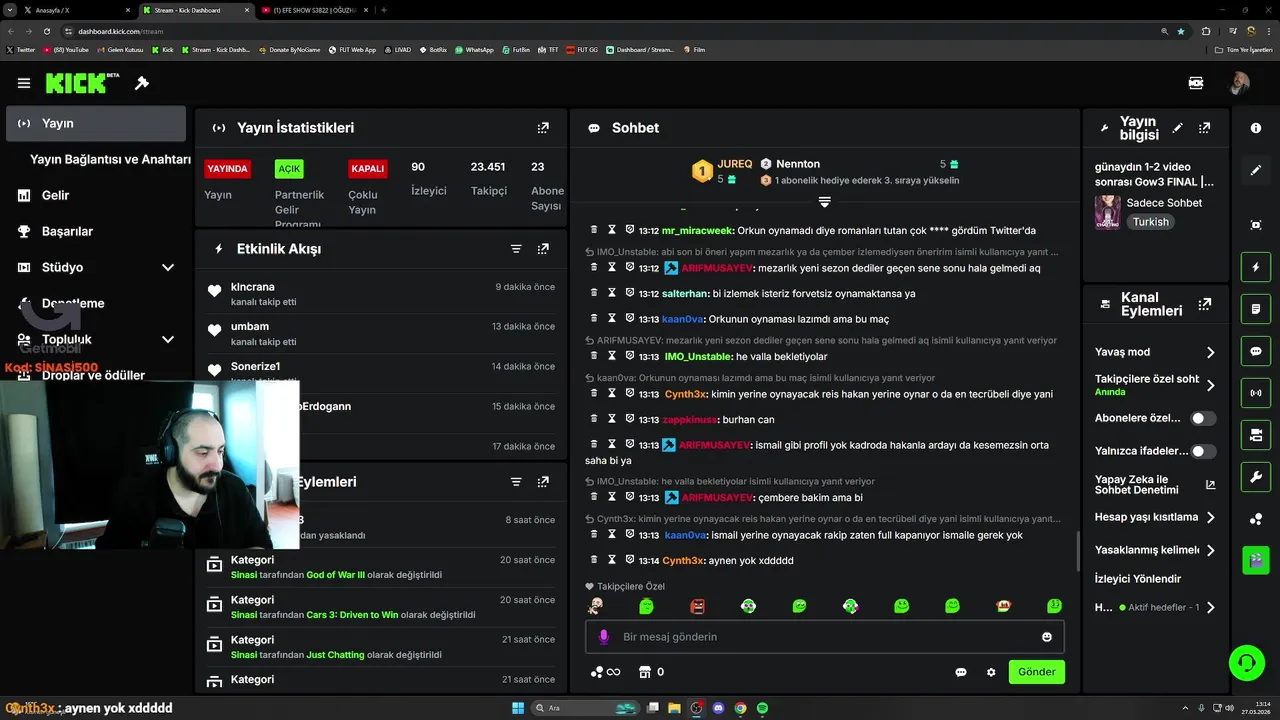Image resolution: width=1280 pixels, height=720 pixels.
Task: Click the red angry face emote
Action: coord(697,606)
